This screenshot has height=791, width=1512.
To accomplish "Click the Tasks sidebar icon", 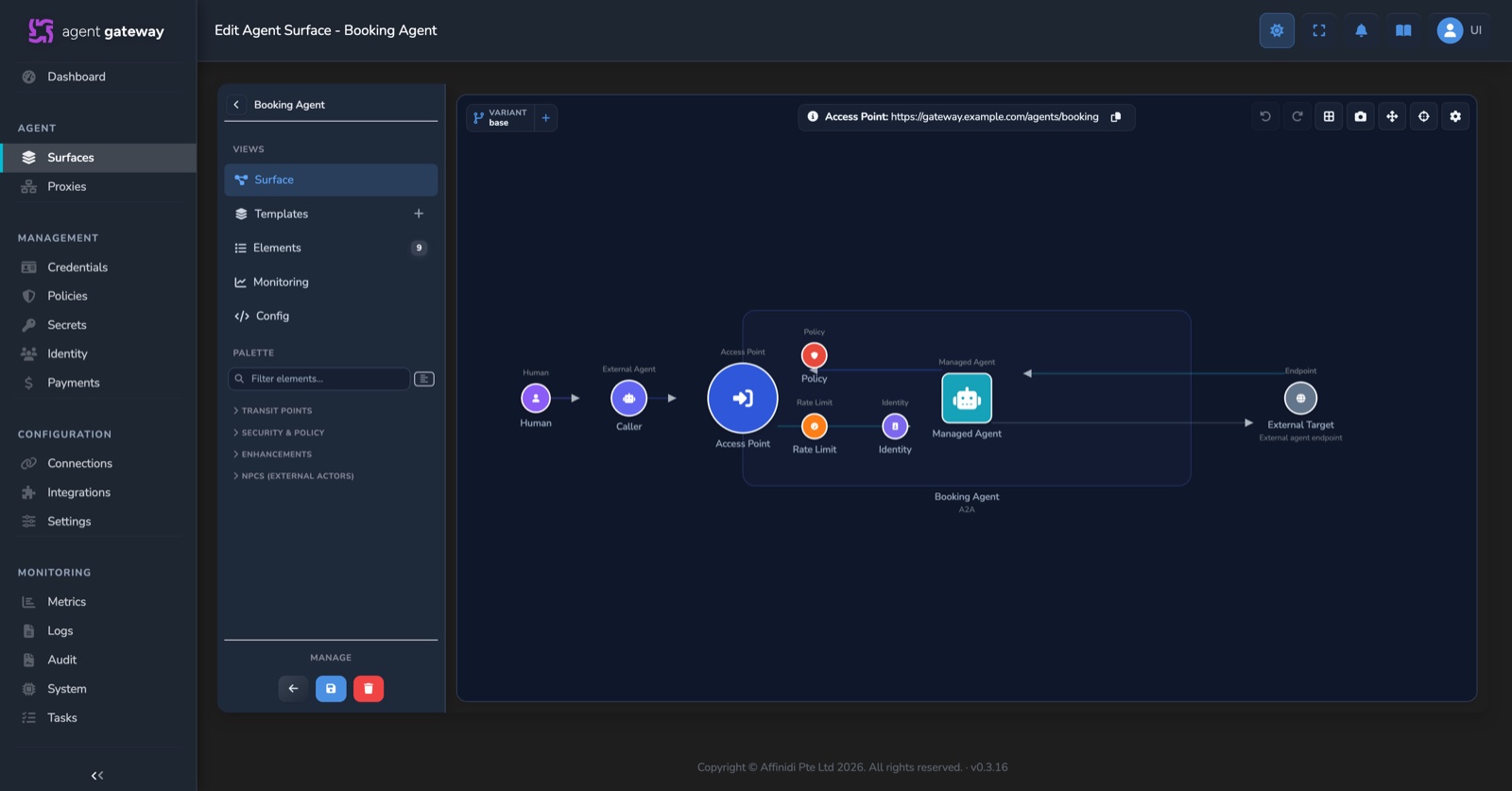I will click(28, 718).
